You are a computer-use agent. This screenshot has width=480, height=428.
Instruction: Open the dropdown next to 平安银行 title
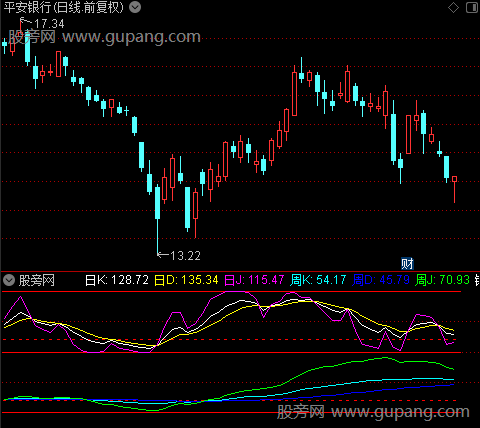tap(135, 7)
